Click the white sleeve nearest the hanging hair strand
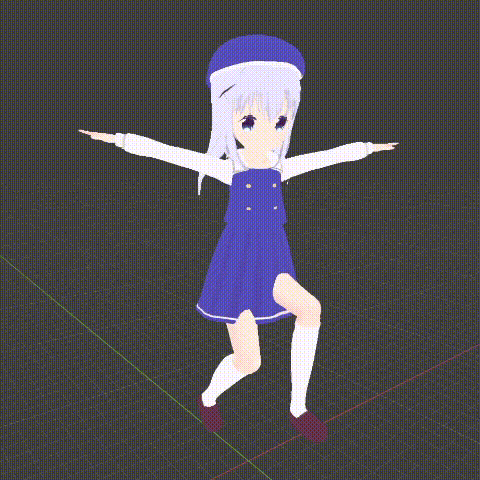This screenshot has height=480, width=480. click(173, 153)
